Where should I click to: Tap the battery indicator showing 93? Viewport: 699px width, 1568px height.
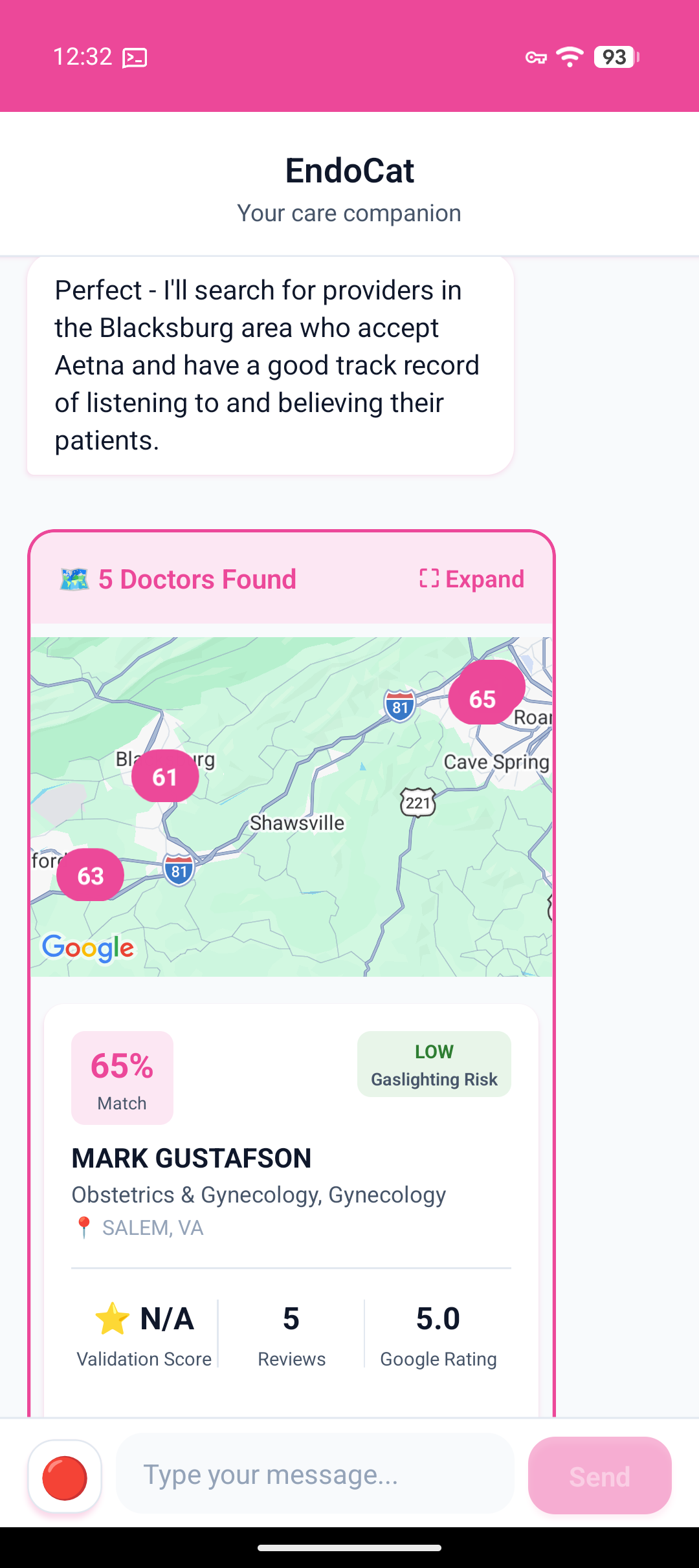(614, 58)
